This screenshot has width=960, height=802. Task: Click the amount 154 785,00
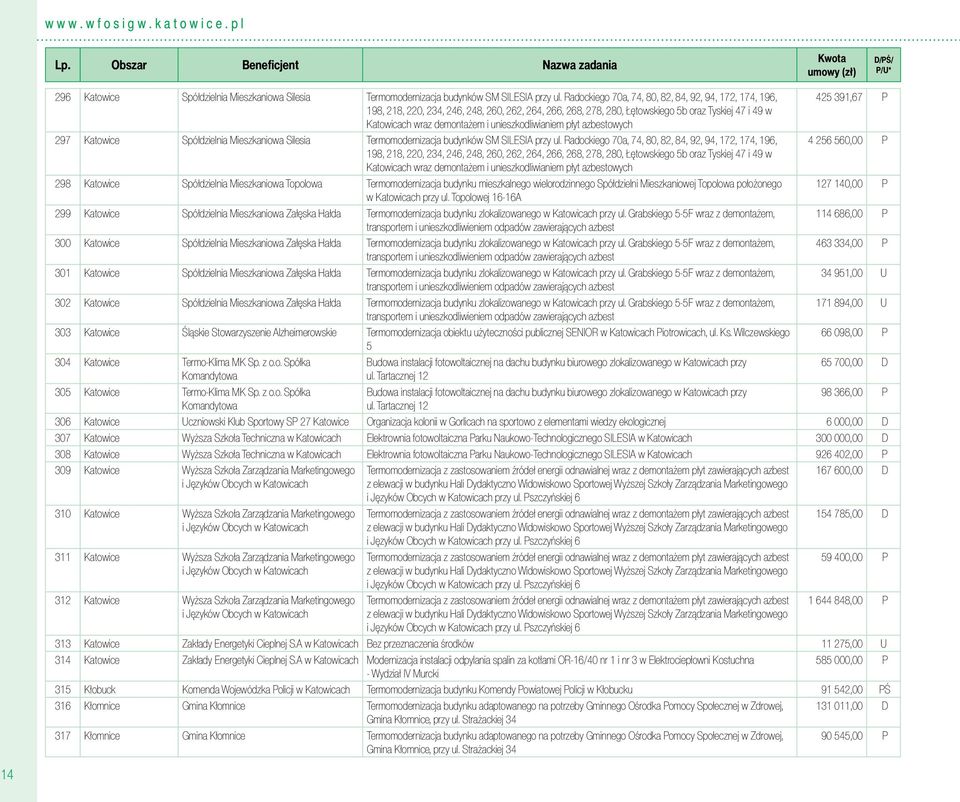[839, 515]
